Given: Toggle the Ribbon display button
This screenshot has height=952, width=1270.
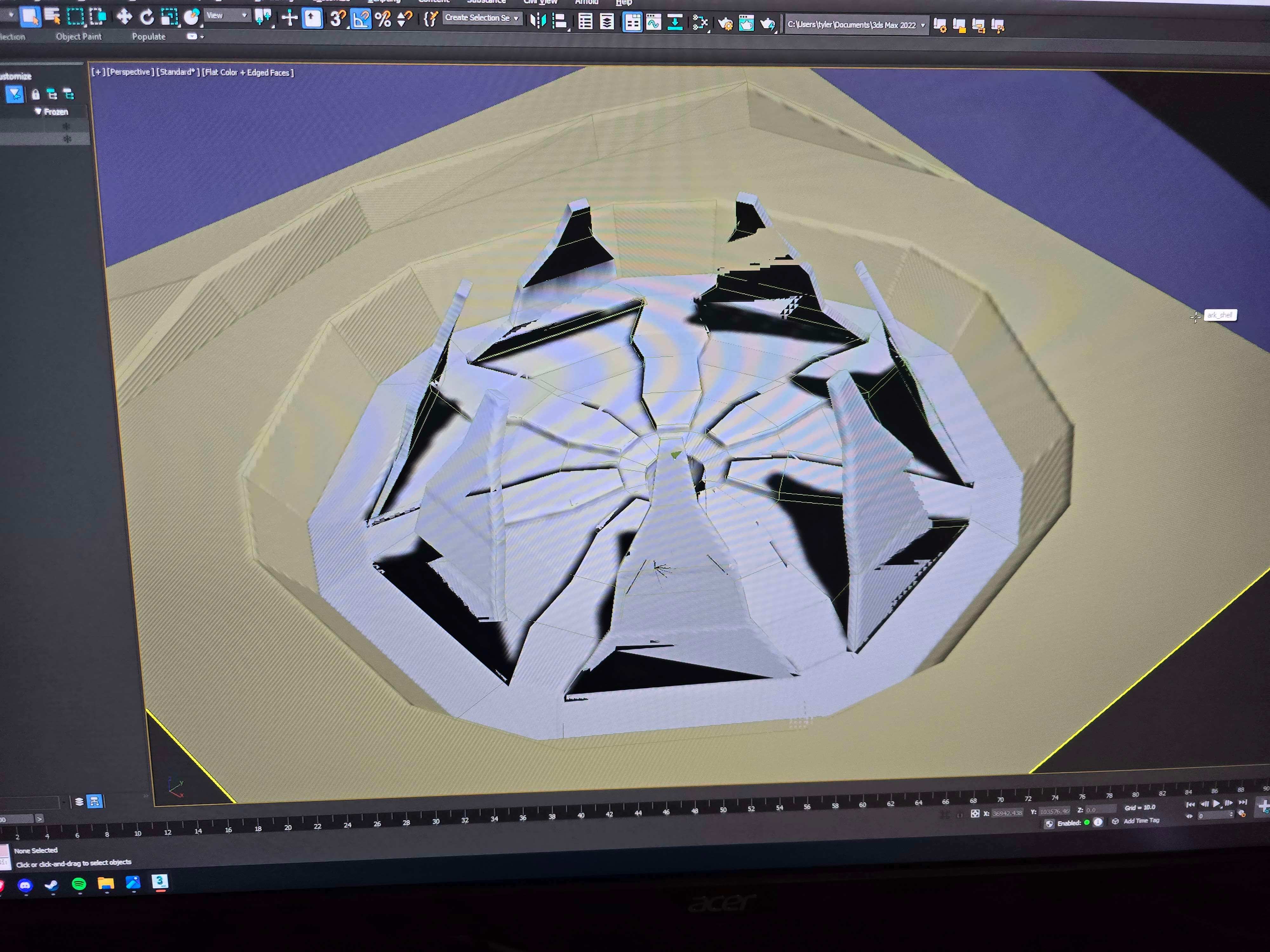Looking at the screenshot, I should click(632, 23).
